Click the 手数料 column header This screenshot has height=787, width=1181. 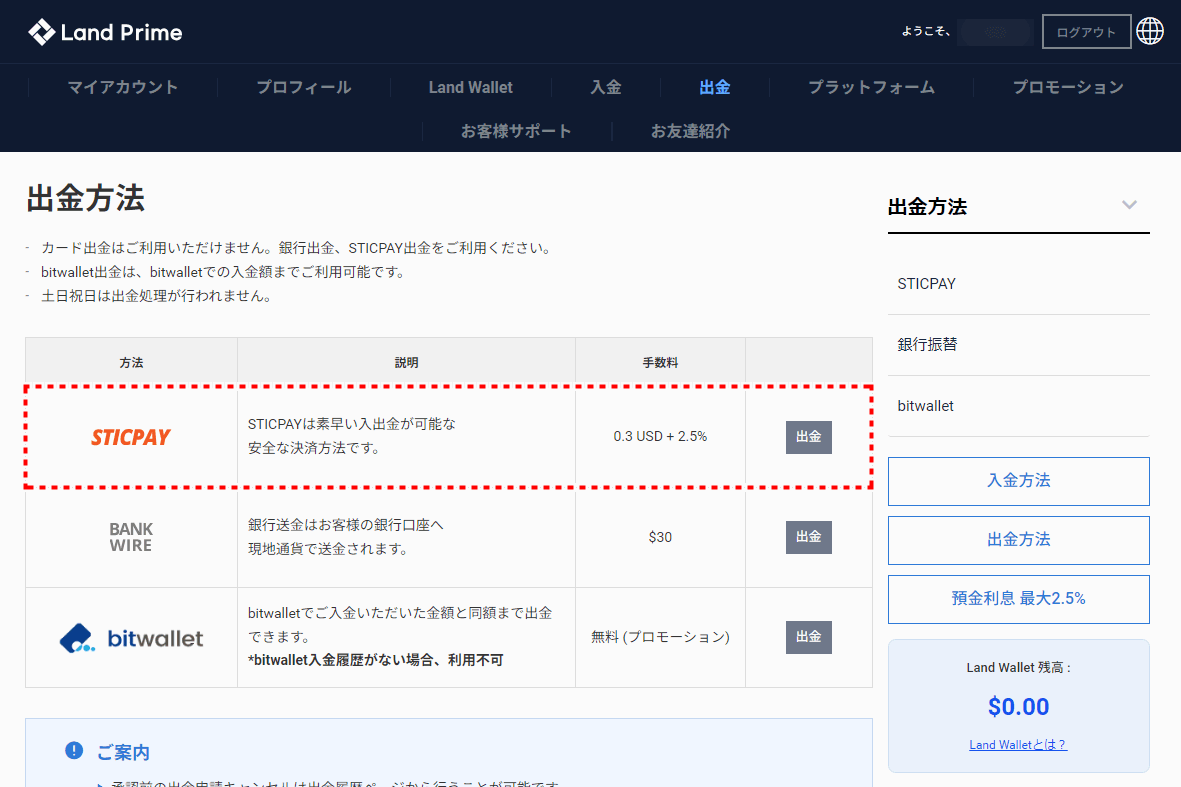660,362
